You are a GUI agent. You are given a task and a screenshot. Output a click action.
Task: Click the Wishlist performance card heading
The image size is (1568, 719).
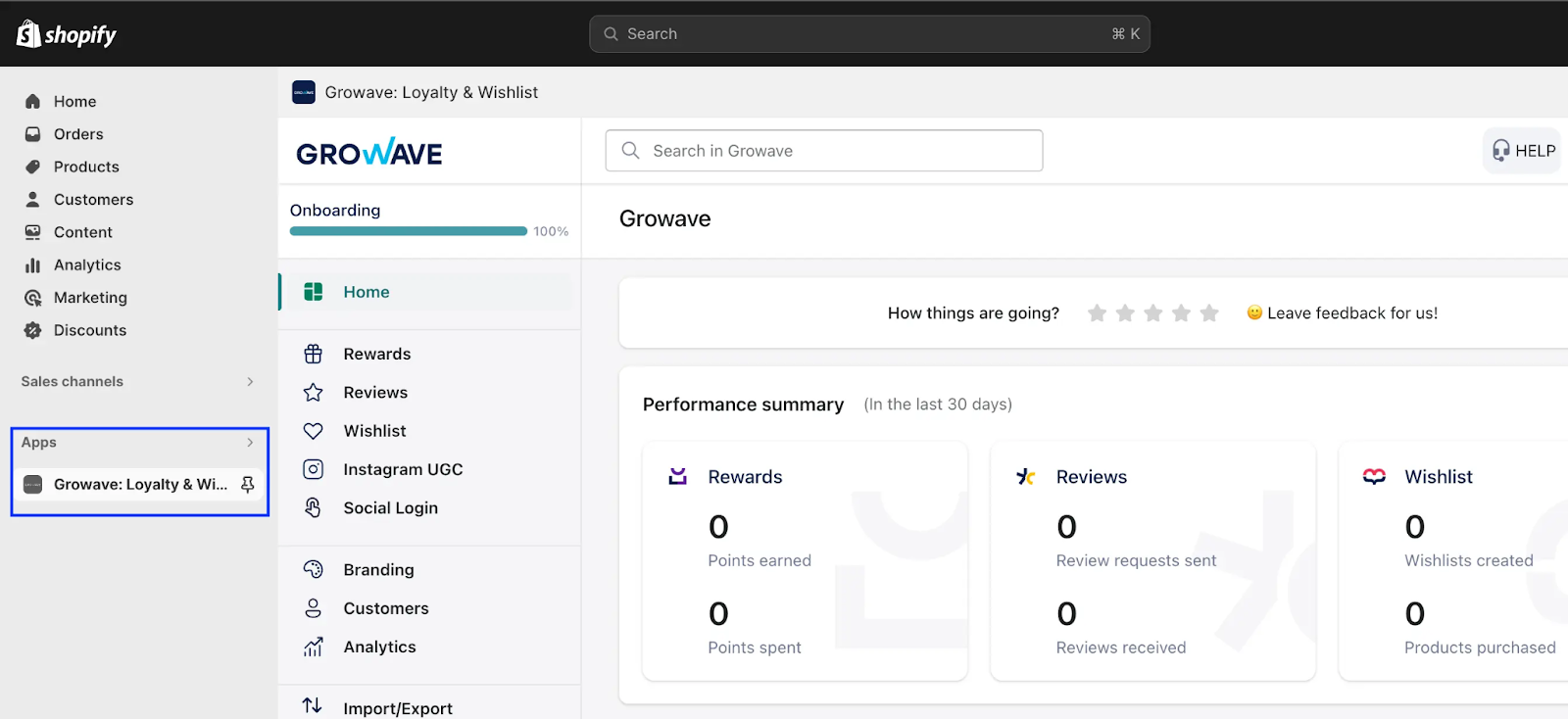(x=1439, y=477)
